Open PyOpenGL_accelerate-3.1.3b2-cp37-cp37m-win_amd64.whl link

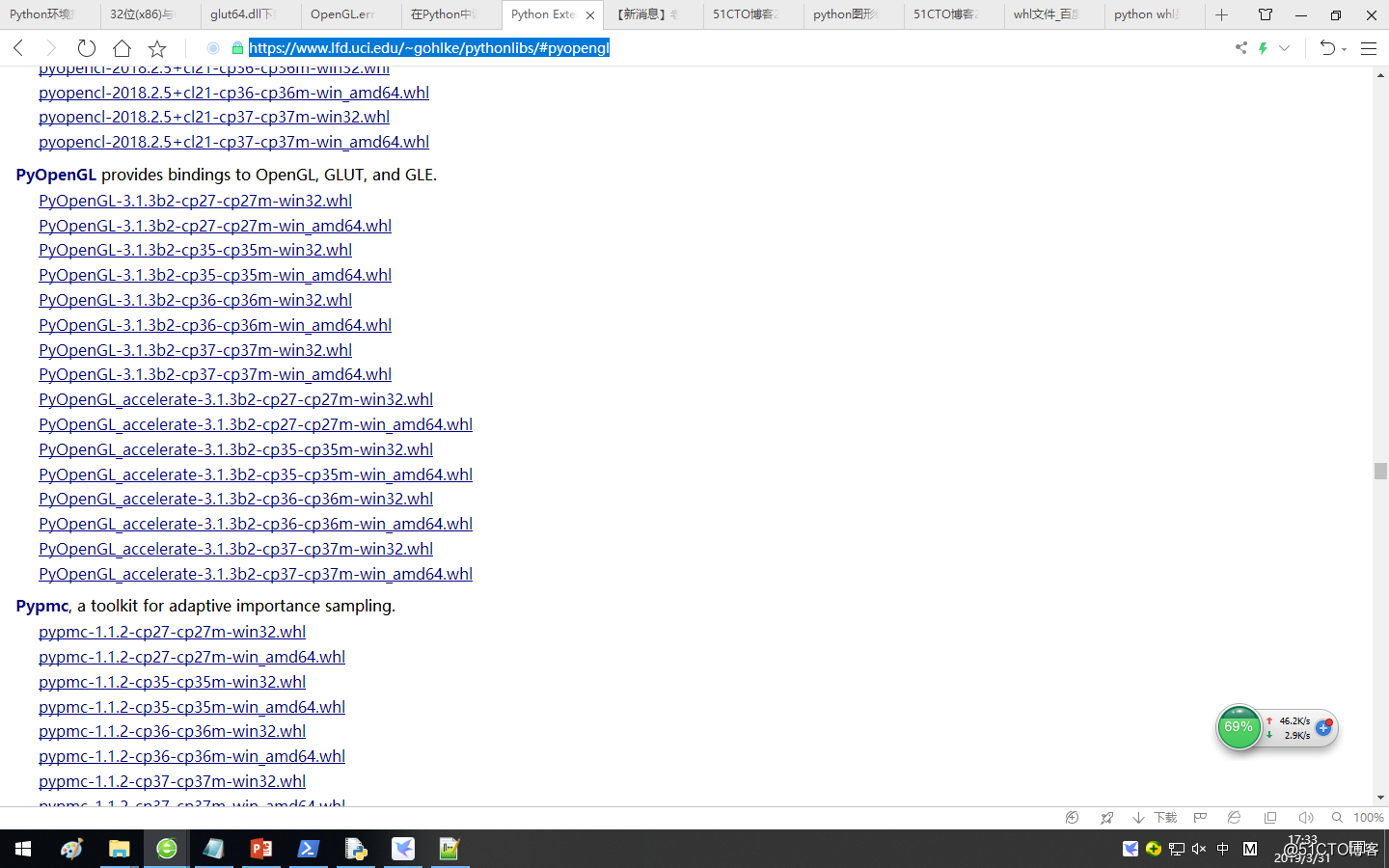(x=256, y=574)
